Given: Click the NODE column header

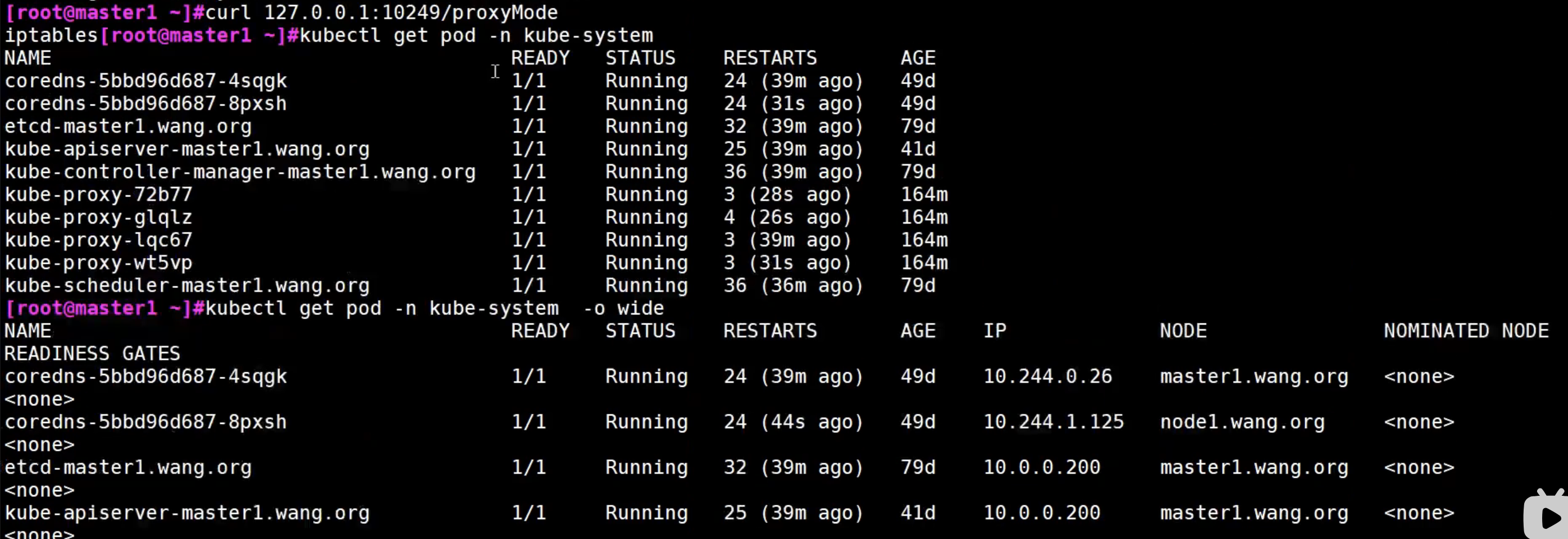Looking at the screenshot, I should point(1183,331).
